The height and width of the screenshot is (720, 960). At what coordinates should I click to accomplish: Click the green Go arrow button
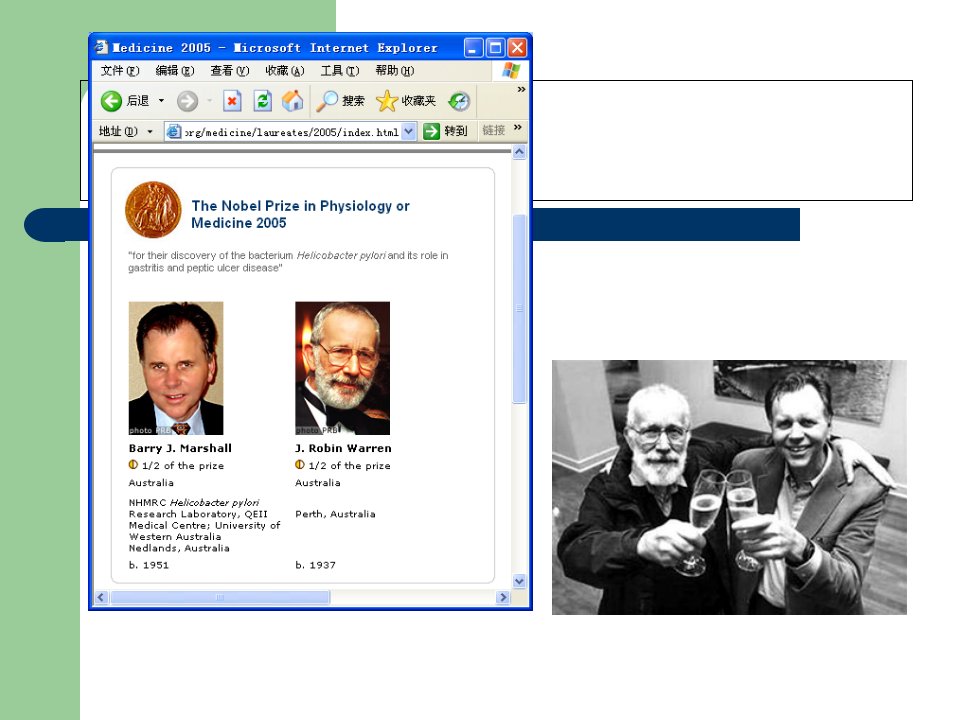432,131
